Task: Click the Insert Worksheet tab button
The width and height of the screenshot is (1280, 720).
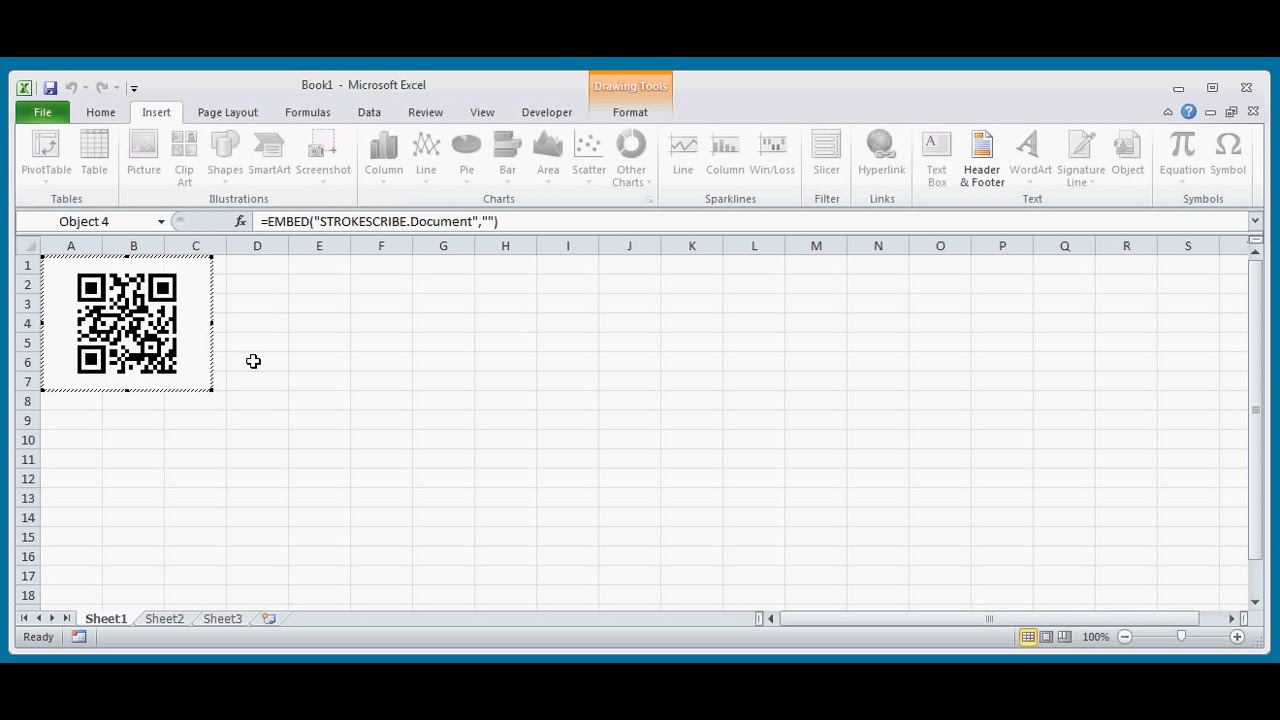Action: point(269,619)
